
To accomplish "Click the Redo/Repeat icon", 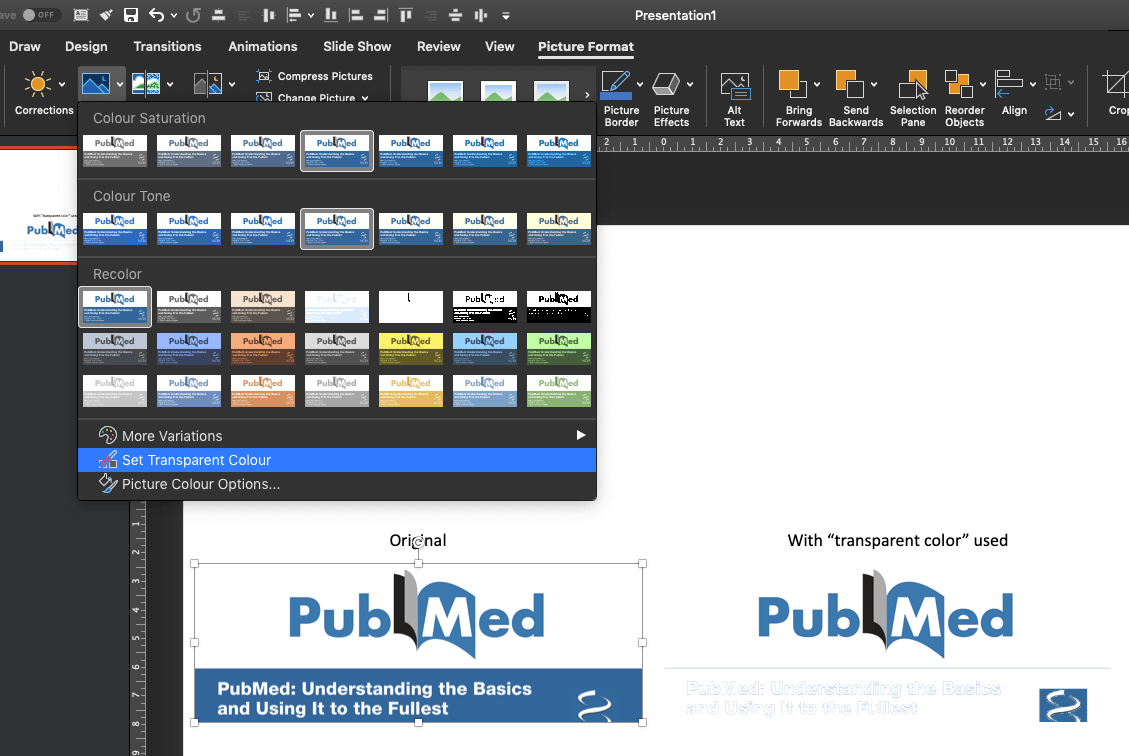I will (x=193, y=14).
